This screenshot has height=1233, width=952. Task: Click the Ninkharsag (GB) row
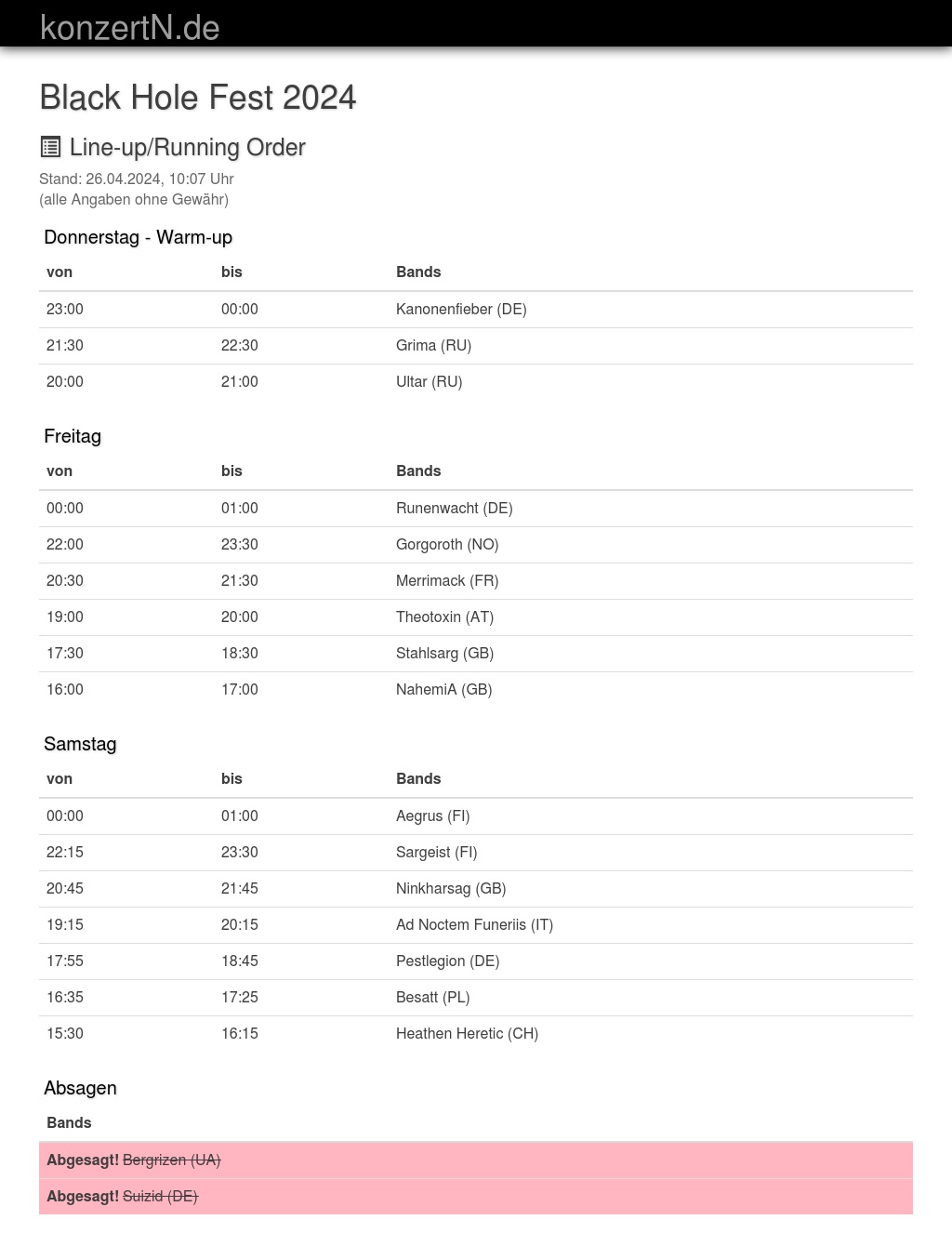(x=451, y=888)
